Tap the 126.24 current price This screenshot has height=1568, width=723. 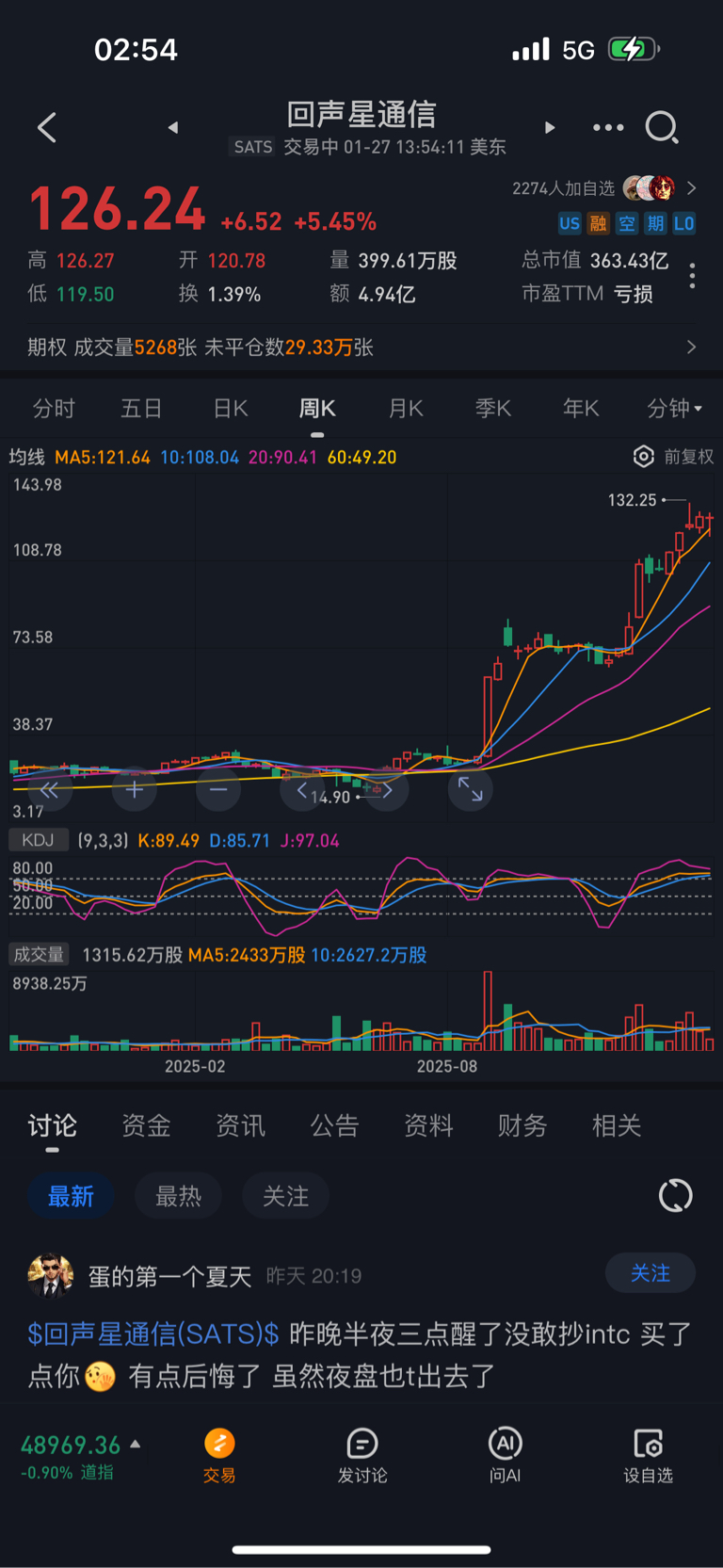(x=118, y=209)
